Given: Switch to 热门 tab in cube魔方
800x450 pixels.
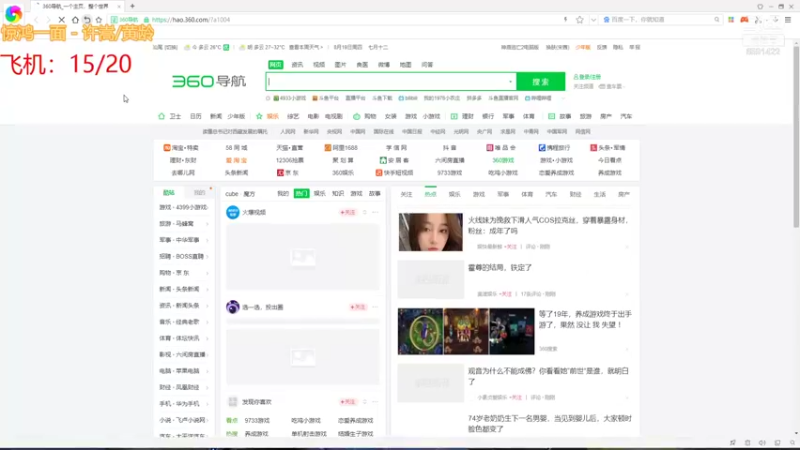Looking at the screenshot, I should point(302,194).
